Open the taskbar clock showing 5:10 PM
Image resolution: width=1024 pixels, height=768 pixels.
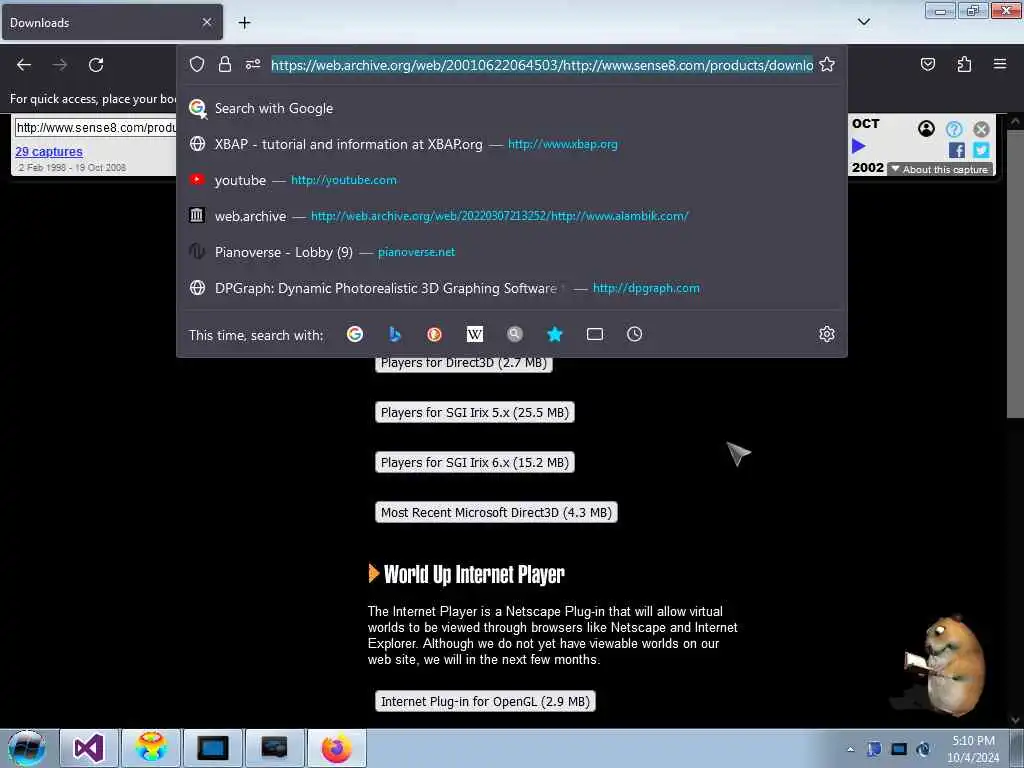973,749
